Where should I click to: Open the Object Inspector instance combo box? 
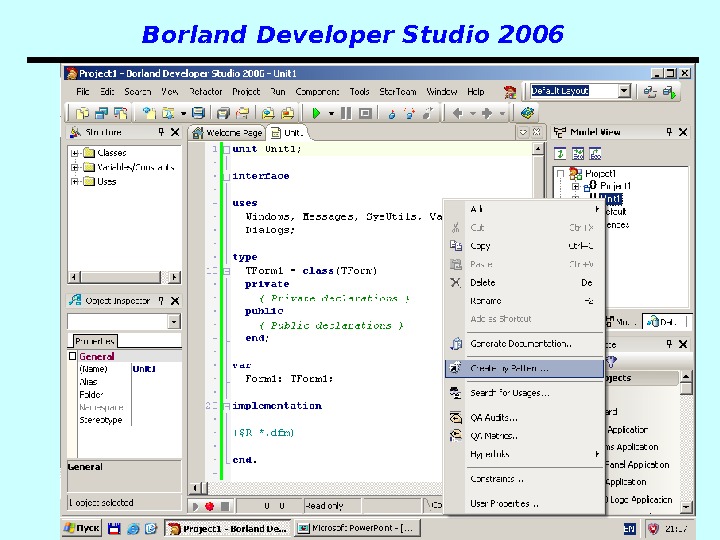click(x=174, y=322)
